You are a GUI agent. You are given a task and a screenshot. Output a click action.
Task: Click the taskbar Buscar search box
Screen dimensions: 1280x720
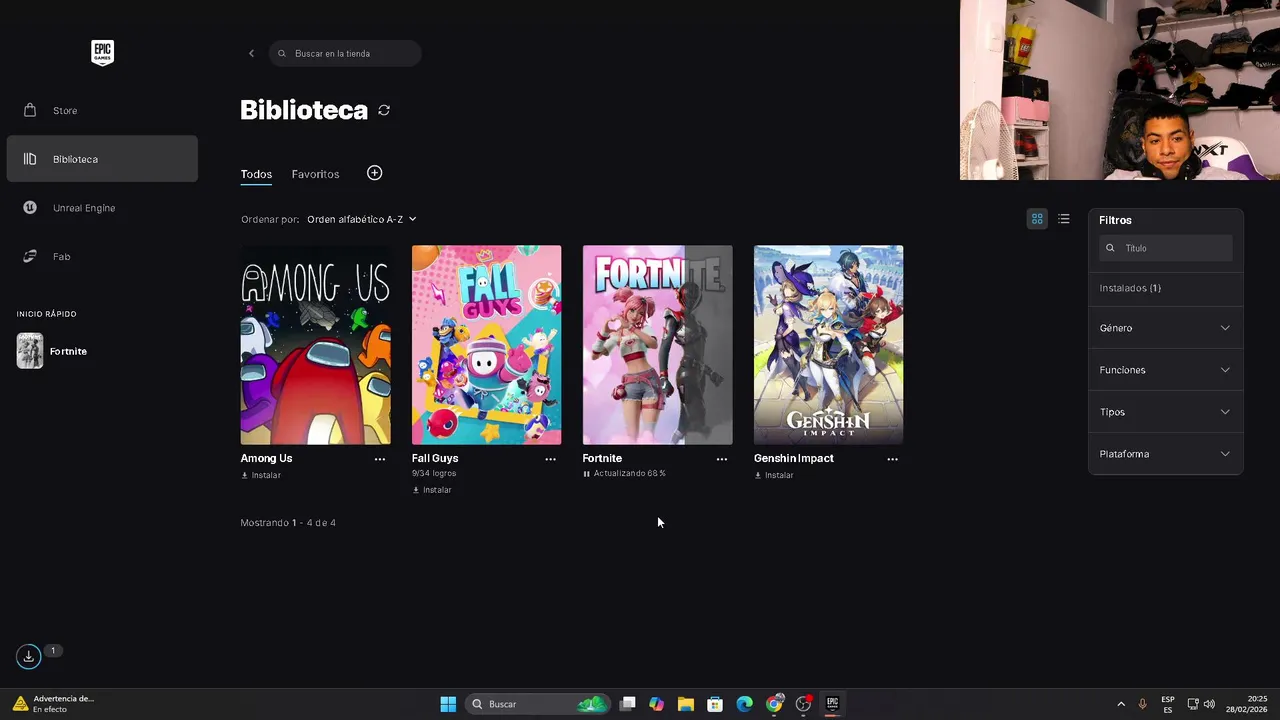pos(538,704)
